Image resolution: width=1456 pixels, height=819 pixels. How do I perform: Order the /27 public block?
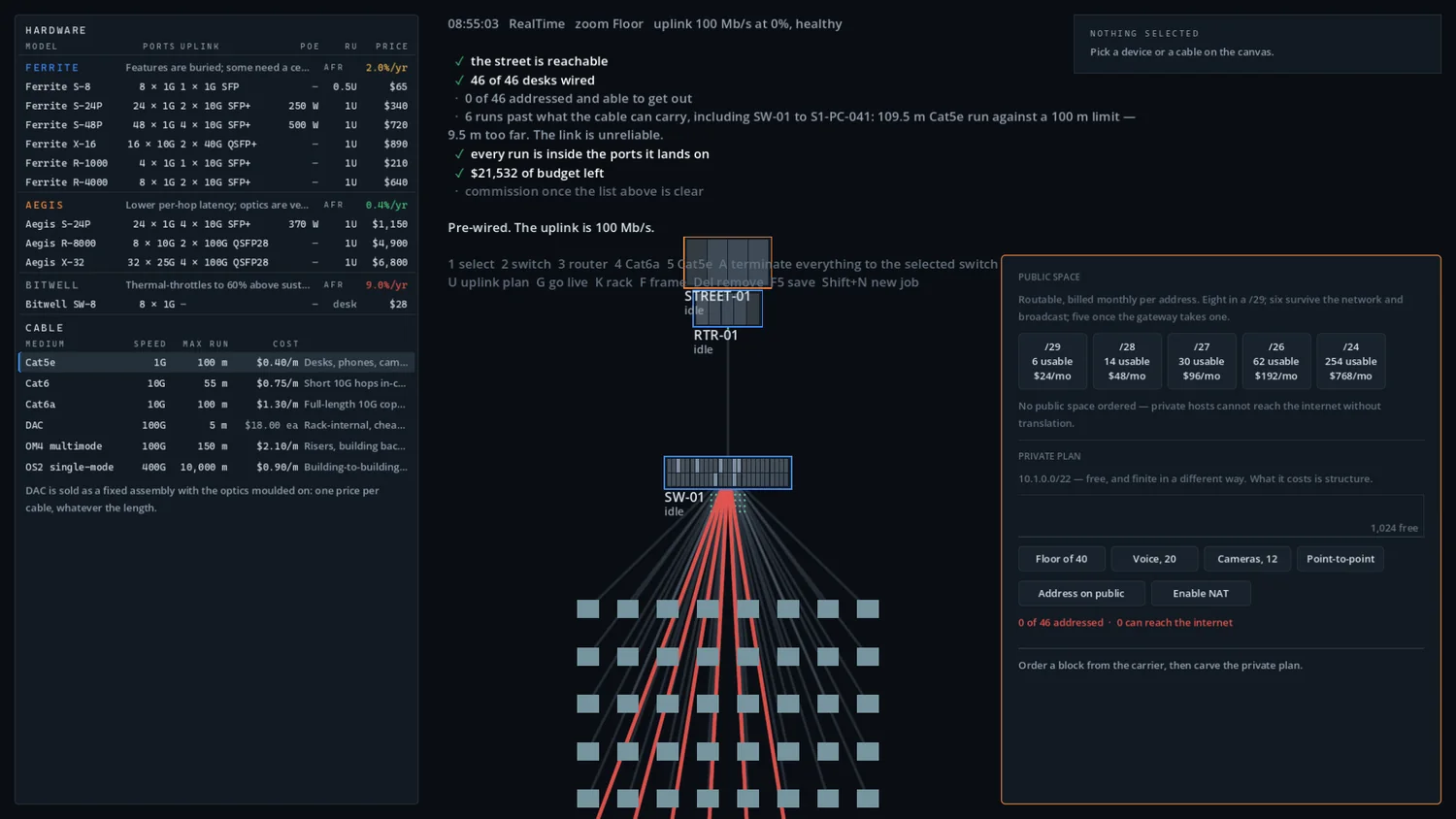point(1202,361)
